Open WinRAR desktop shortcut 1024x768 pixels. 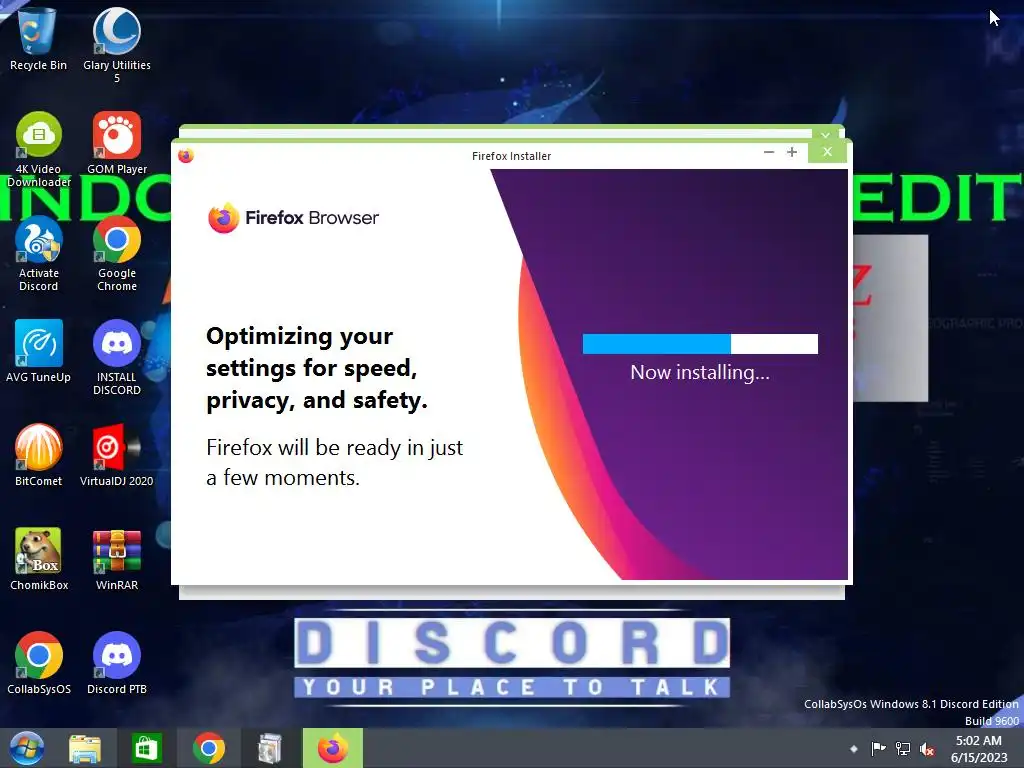pyautogui.click(x=117, y=559)
